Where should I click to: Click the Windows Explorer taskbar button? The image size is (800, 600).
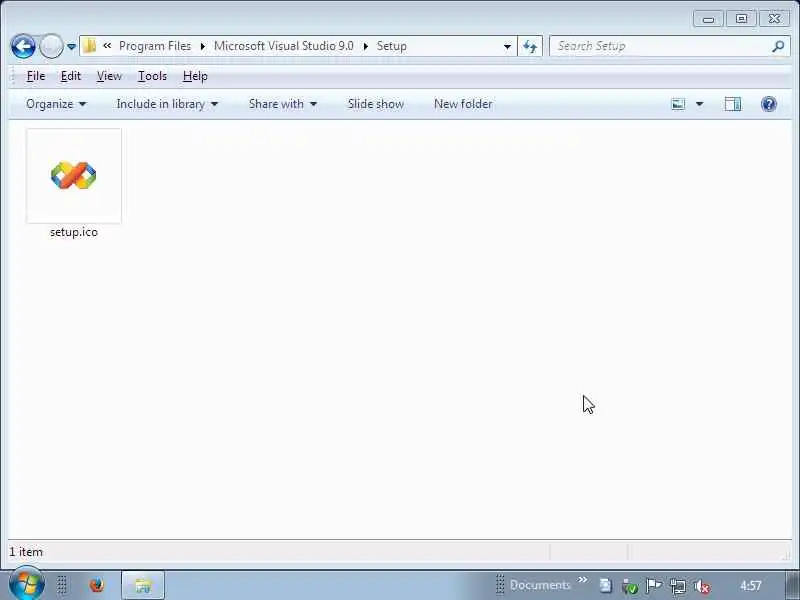pos(143,585)
